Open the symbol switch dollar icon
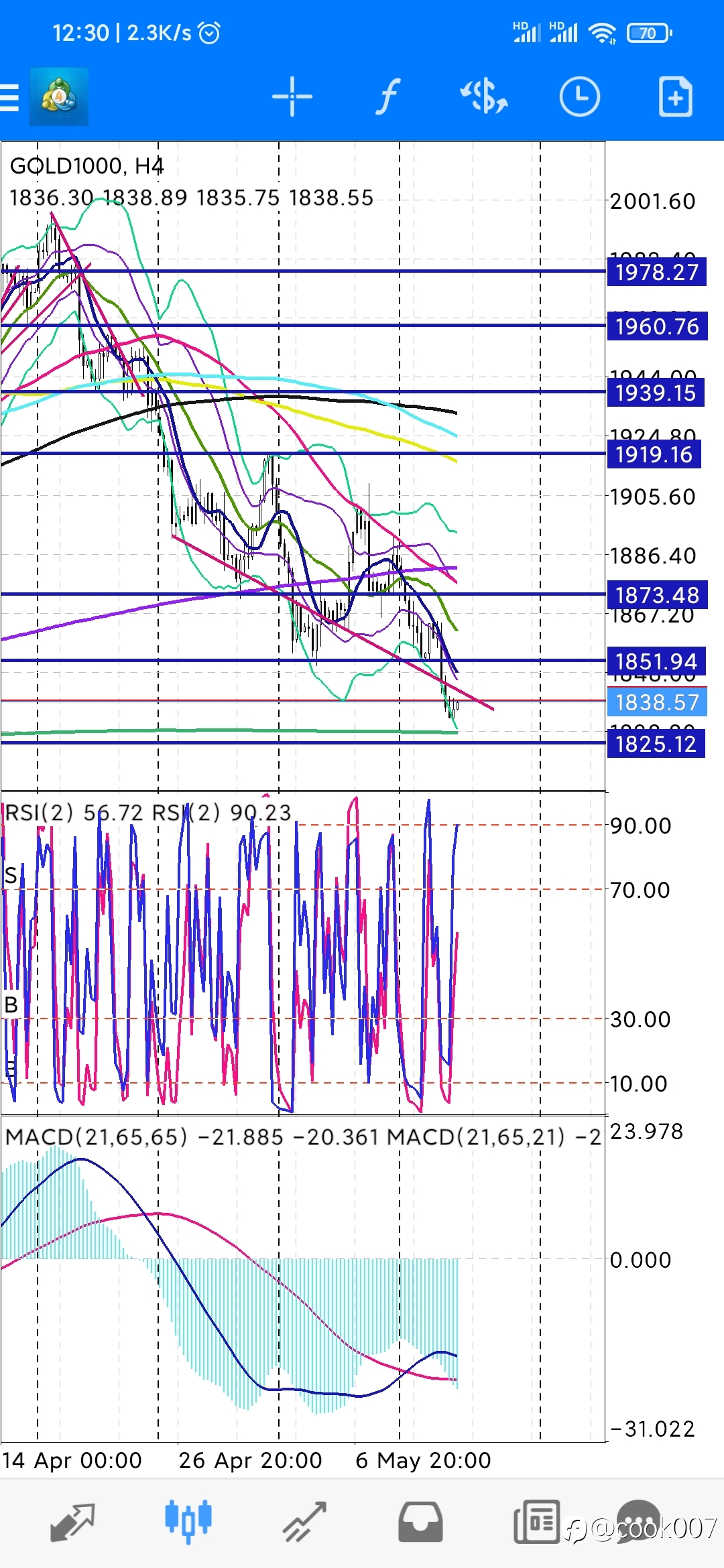This screenshot has height=1568, width=724. pyautogui.click(x=483, y=97)
